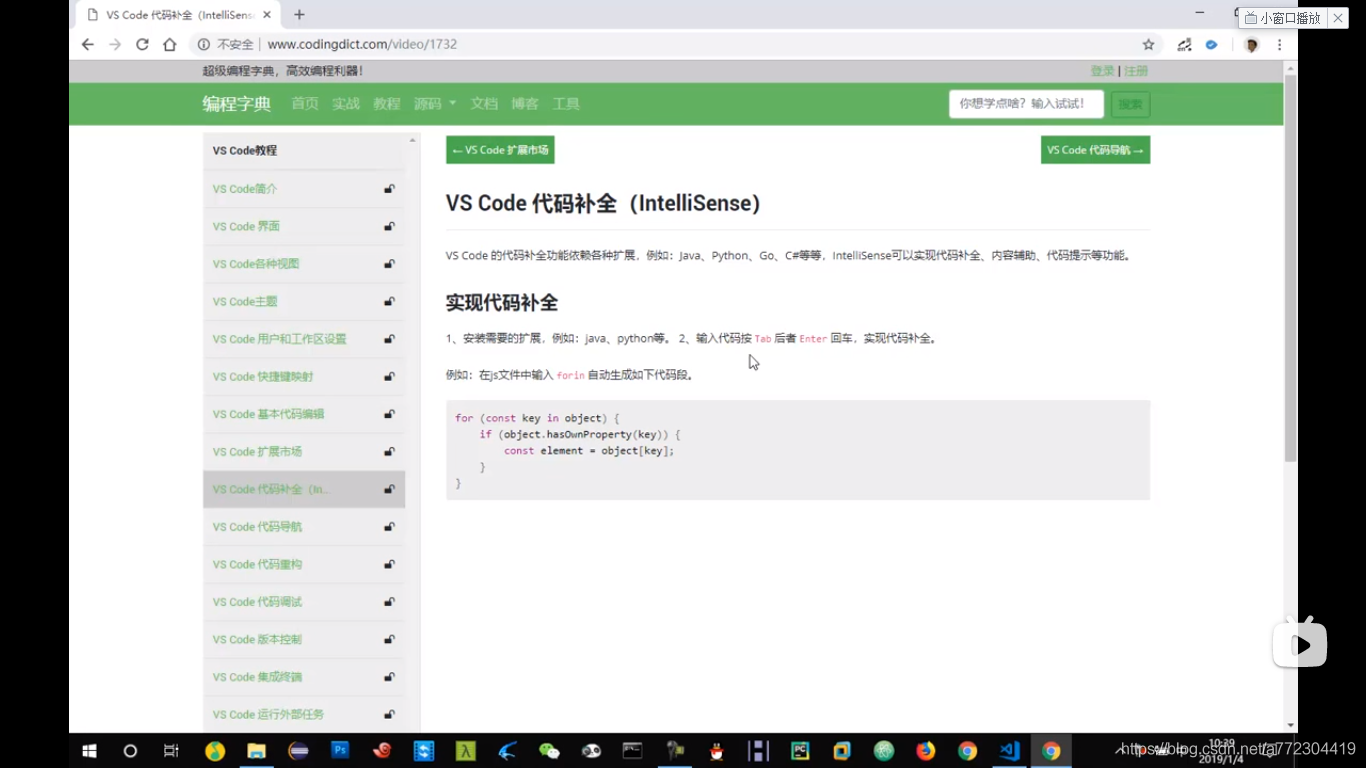Screen dimensions: 1366x768
Task: Switch to VS Code on the taskbar
Action: tap(1009, 751)
